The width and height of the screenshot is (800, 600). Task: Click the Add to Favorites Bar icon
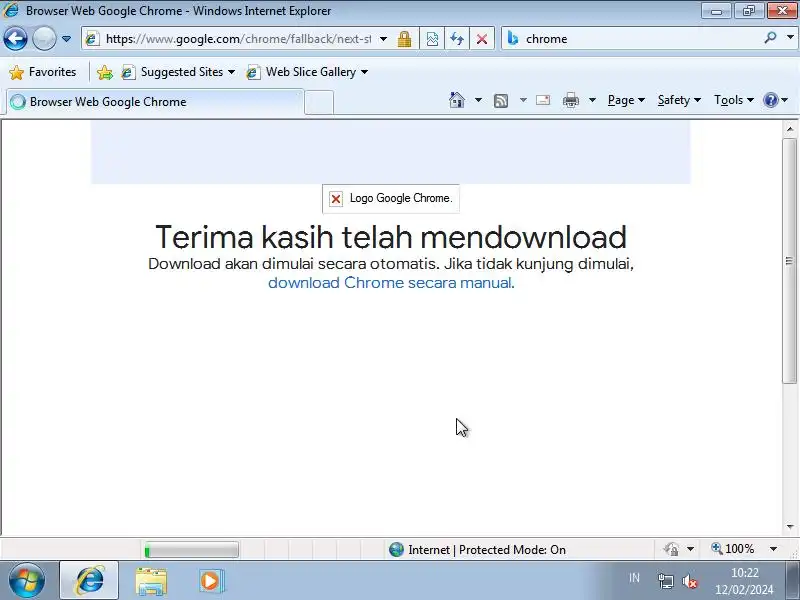[105, 72]
